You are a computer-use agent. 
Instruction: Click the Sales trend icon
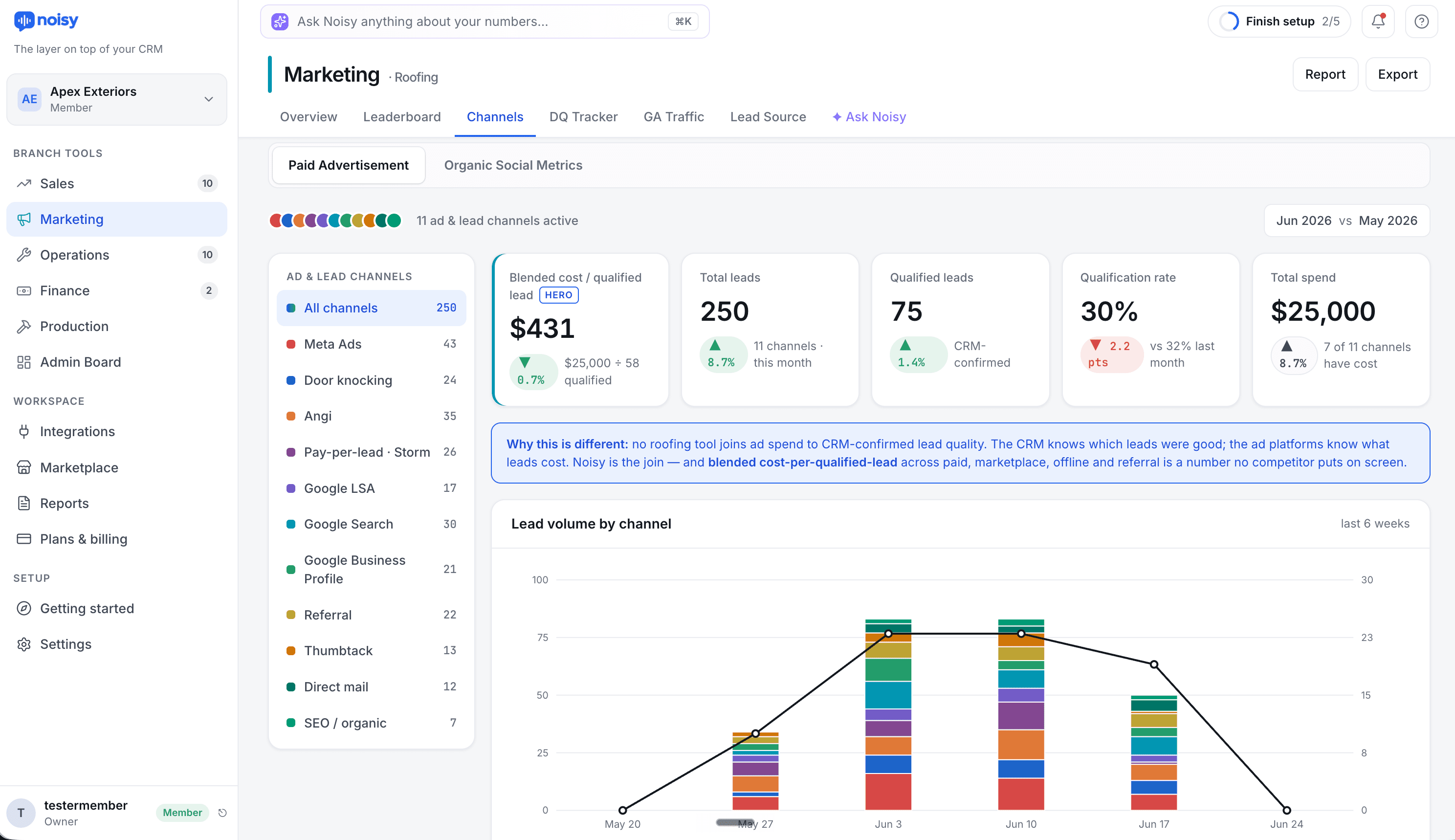click(x=23, y=183)
